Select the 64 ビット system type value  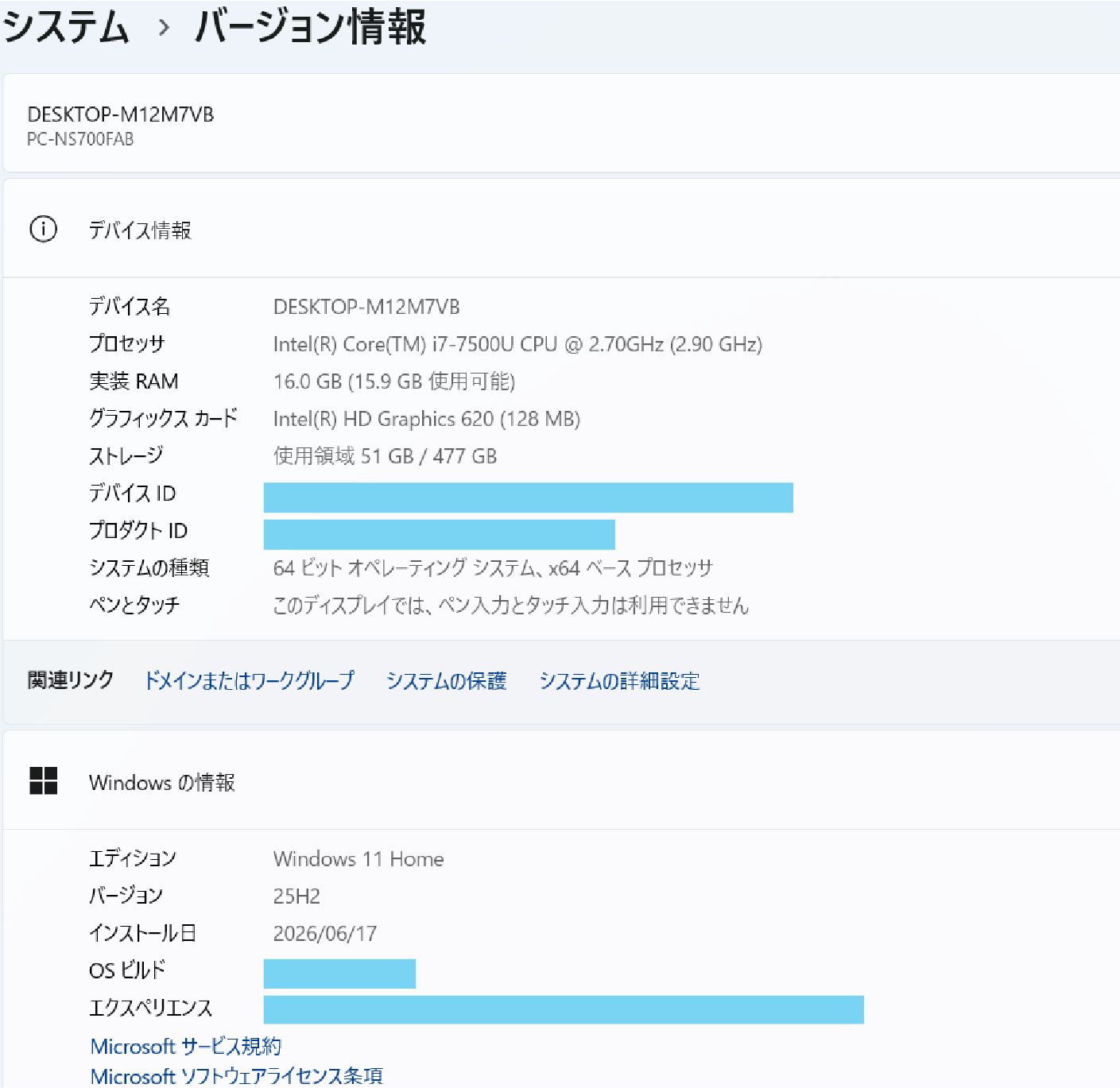tap(493, 567)
